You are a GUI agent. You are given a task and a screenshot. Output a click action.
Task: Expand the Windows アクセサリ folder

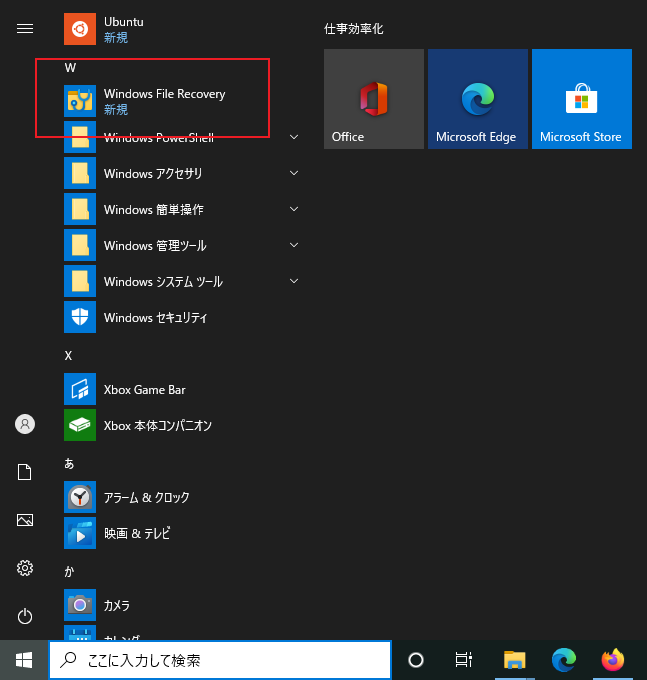click(294, 174)
